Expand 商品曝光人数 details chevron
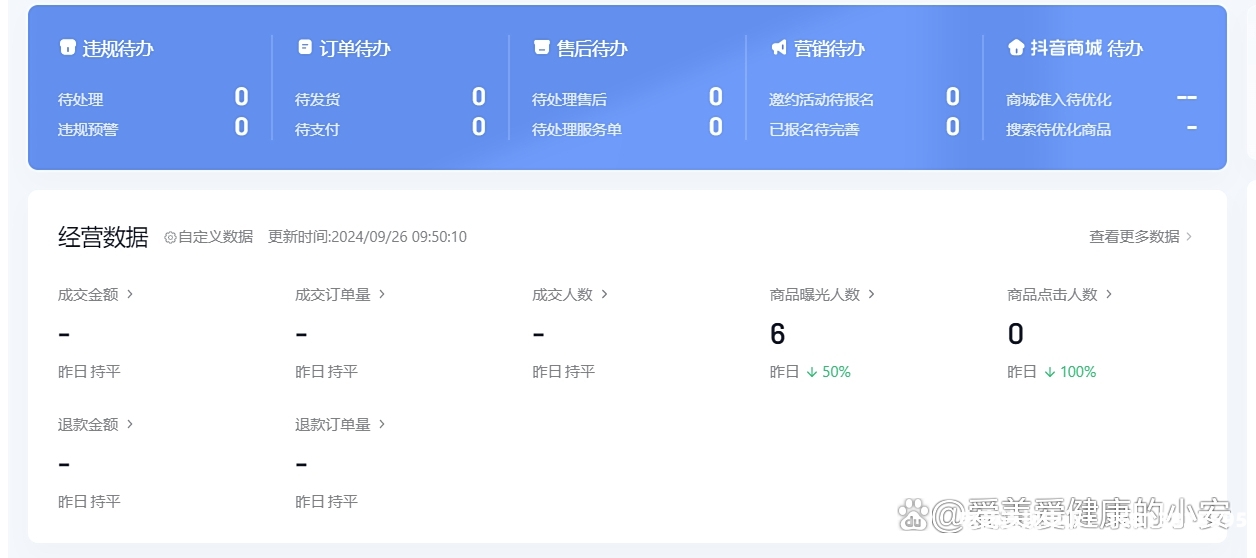 coord(871,294)
